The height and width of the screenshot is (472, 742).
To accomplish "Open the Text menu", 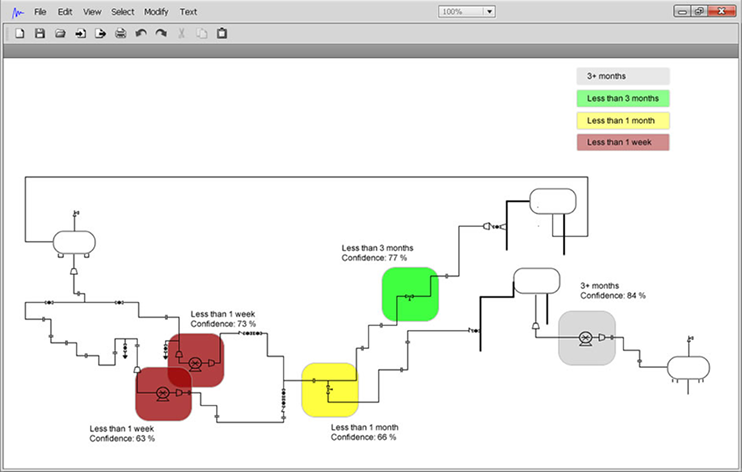I will tap(188, 12).
